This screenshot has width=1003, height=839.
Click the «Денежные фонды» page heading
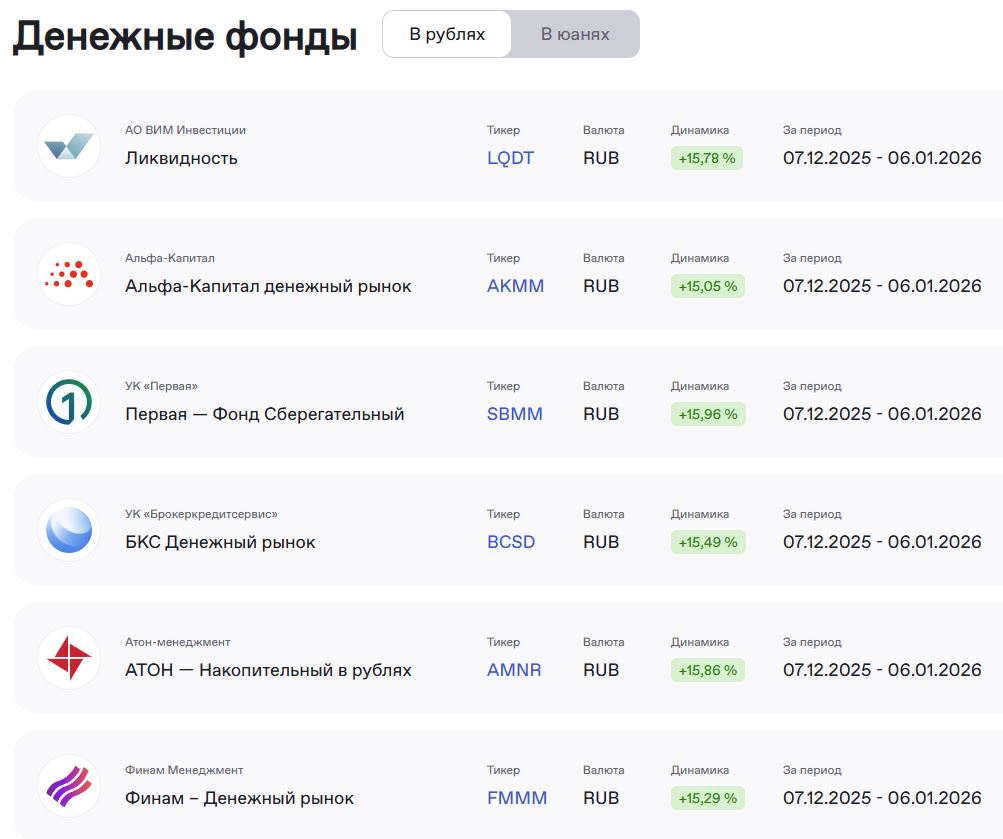point(185,36)
